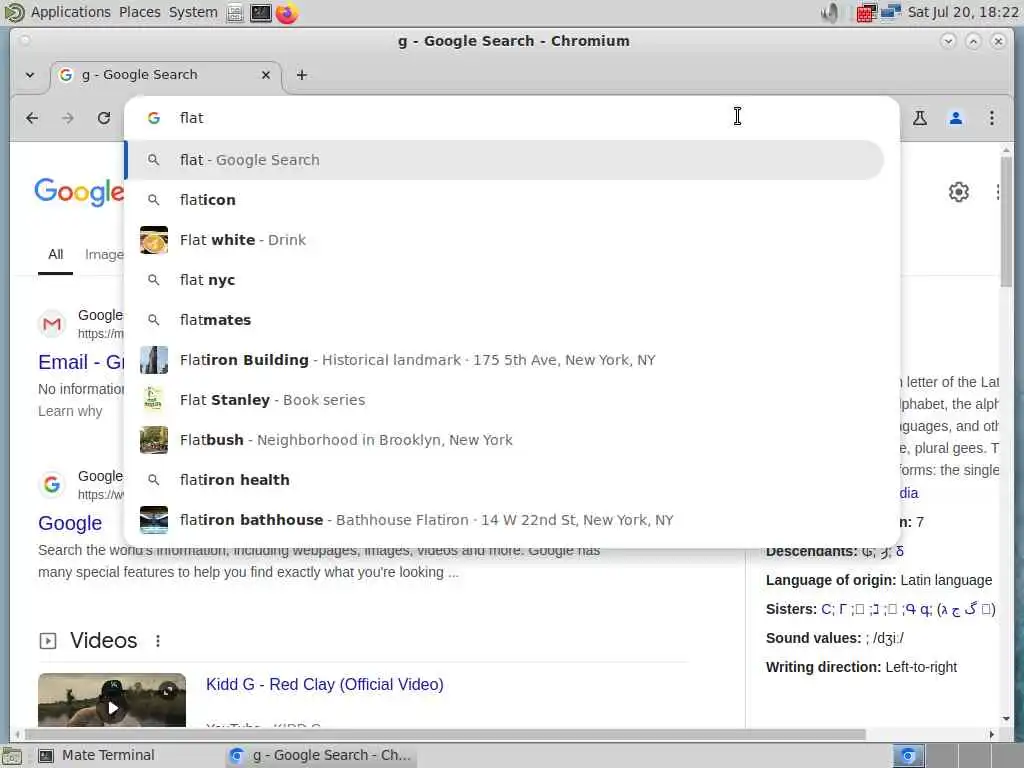Open the Applications menu

coord(71,12)
